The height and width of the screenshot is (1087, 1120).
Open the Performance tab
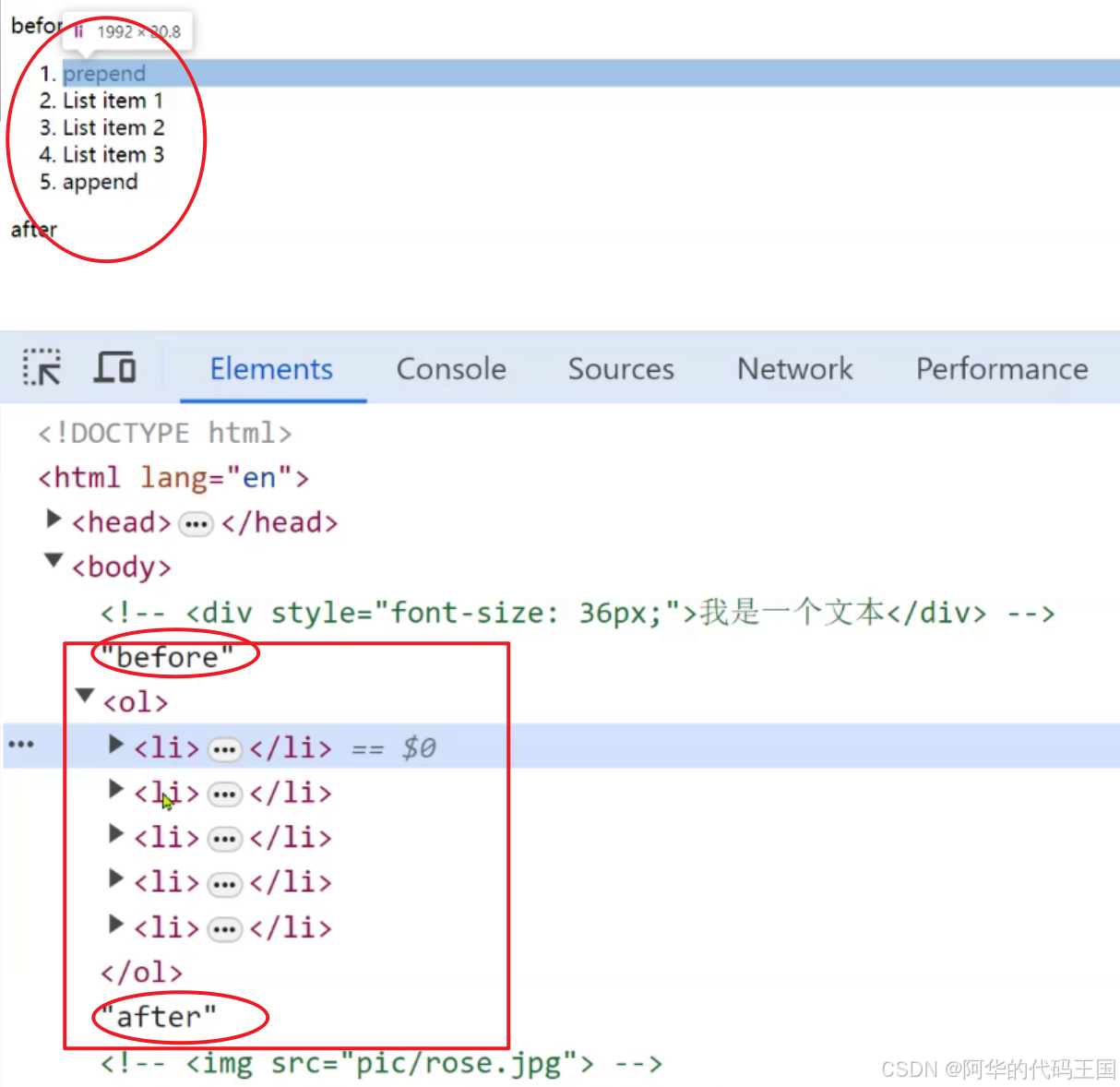coord(1002,369)
